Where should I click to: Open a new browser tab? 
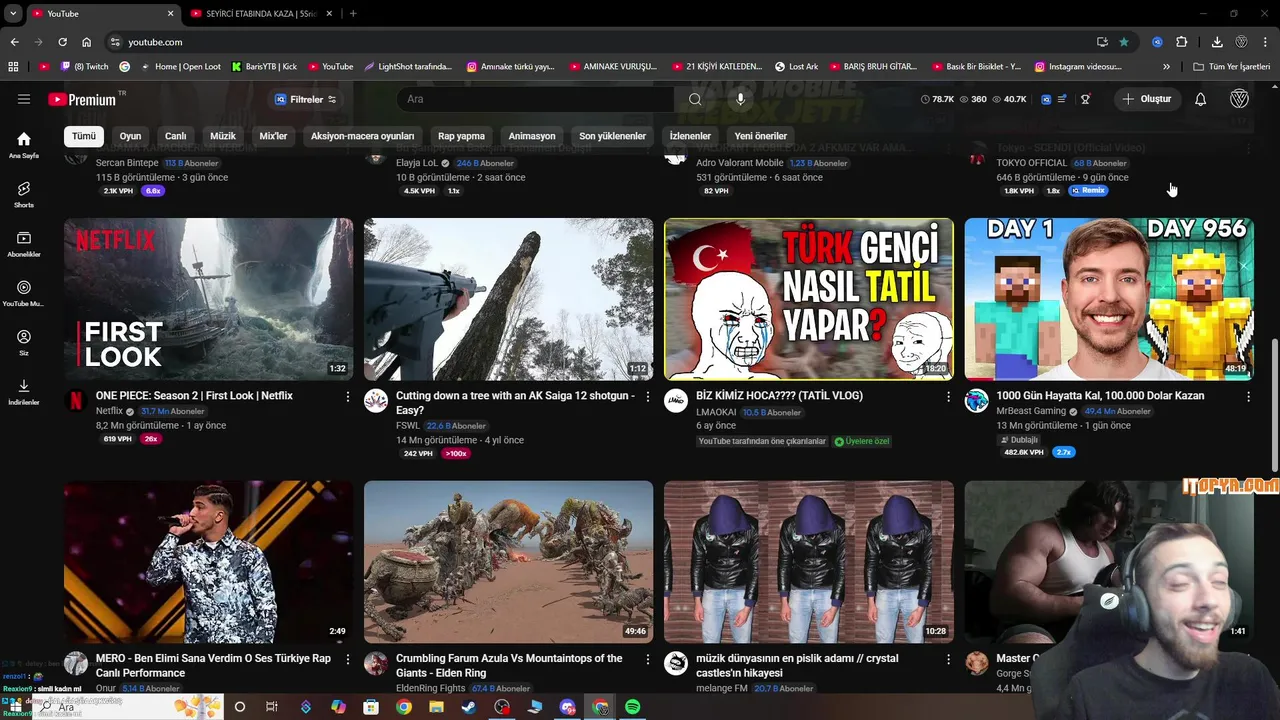pos(353,13)
